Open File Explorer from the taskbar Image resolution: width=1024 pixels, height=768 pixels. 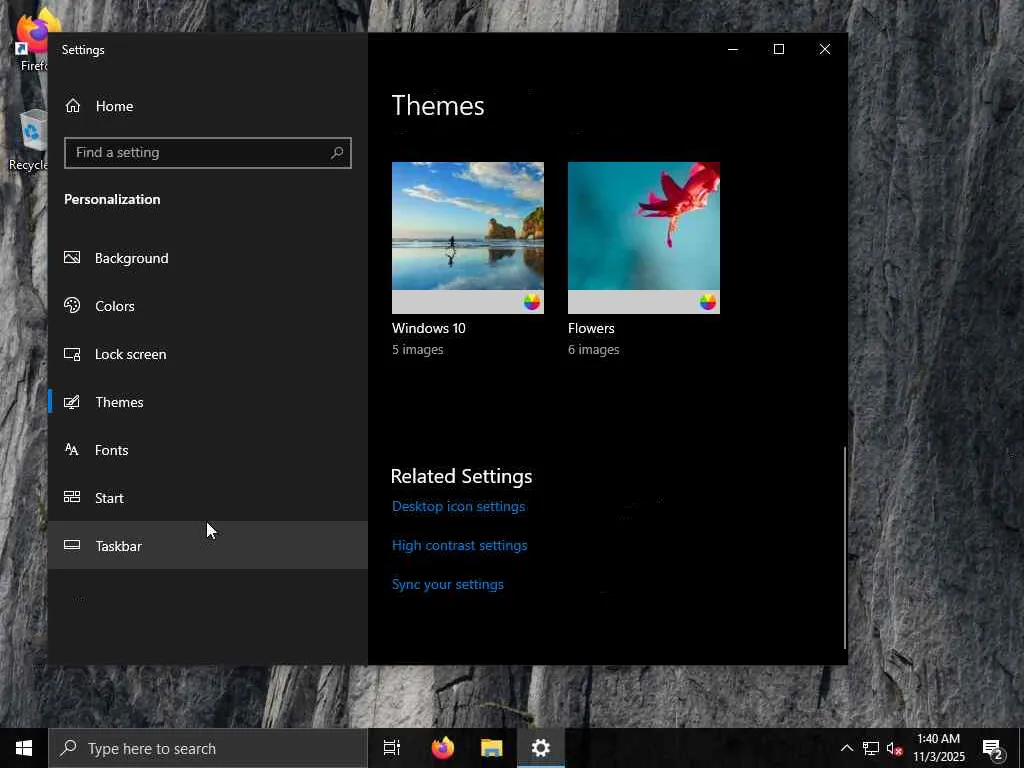[492, 748]
